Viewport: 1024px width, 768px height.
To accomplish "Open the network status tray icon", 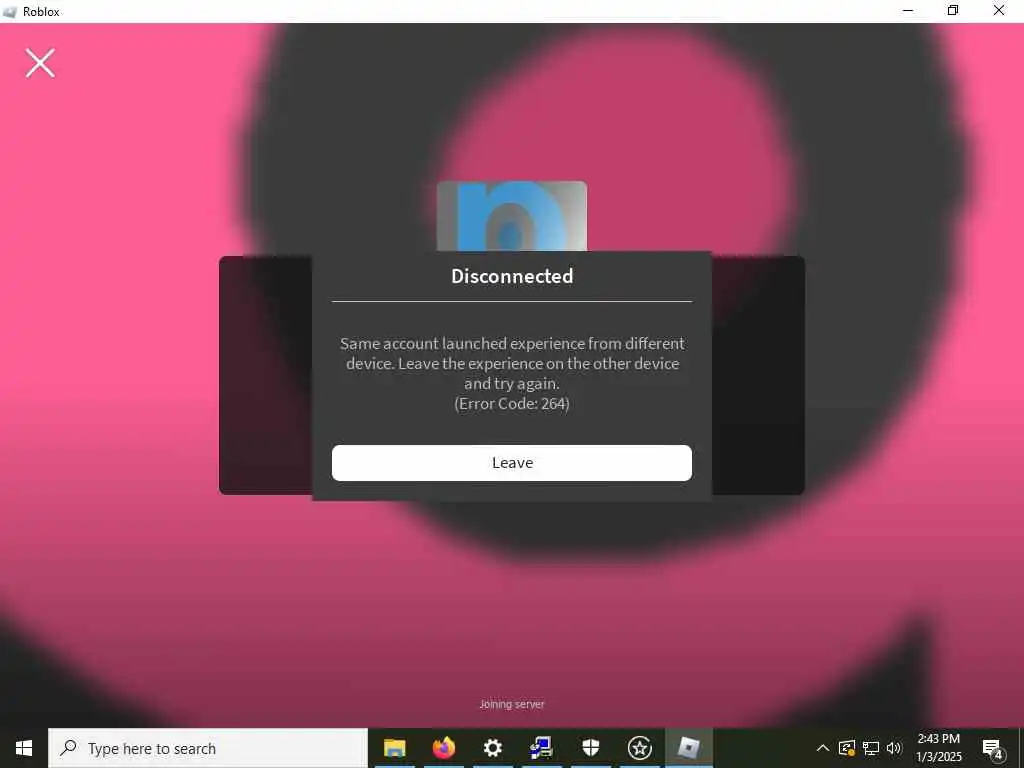I will coord(871,748).
